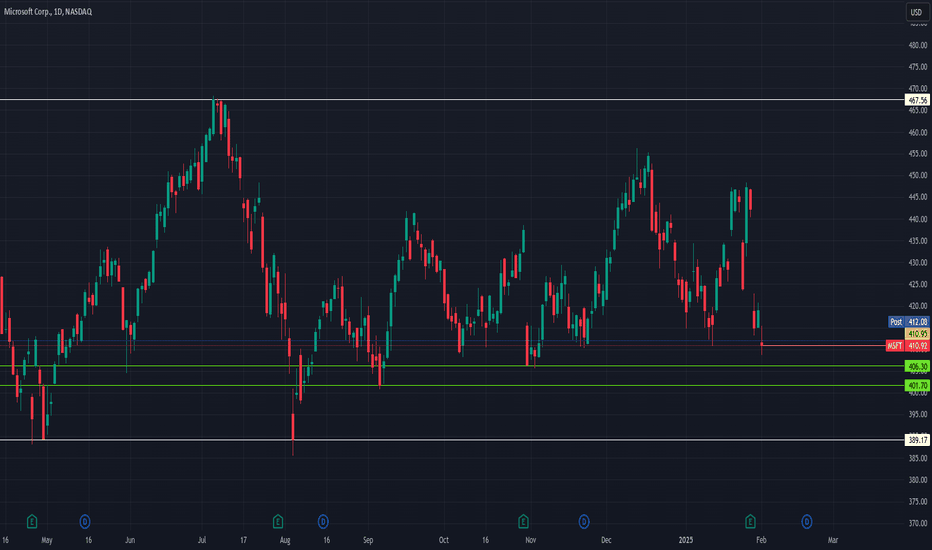Click the 385.00 price scale value
This screenshot has width=932, height=550.
[x=918, y=458]
